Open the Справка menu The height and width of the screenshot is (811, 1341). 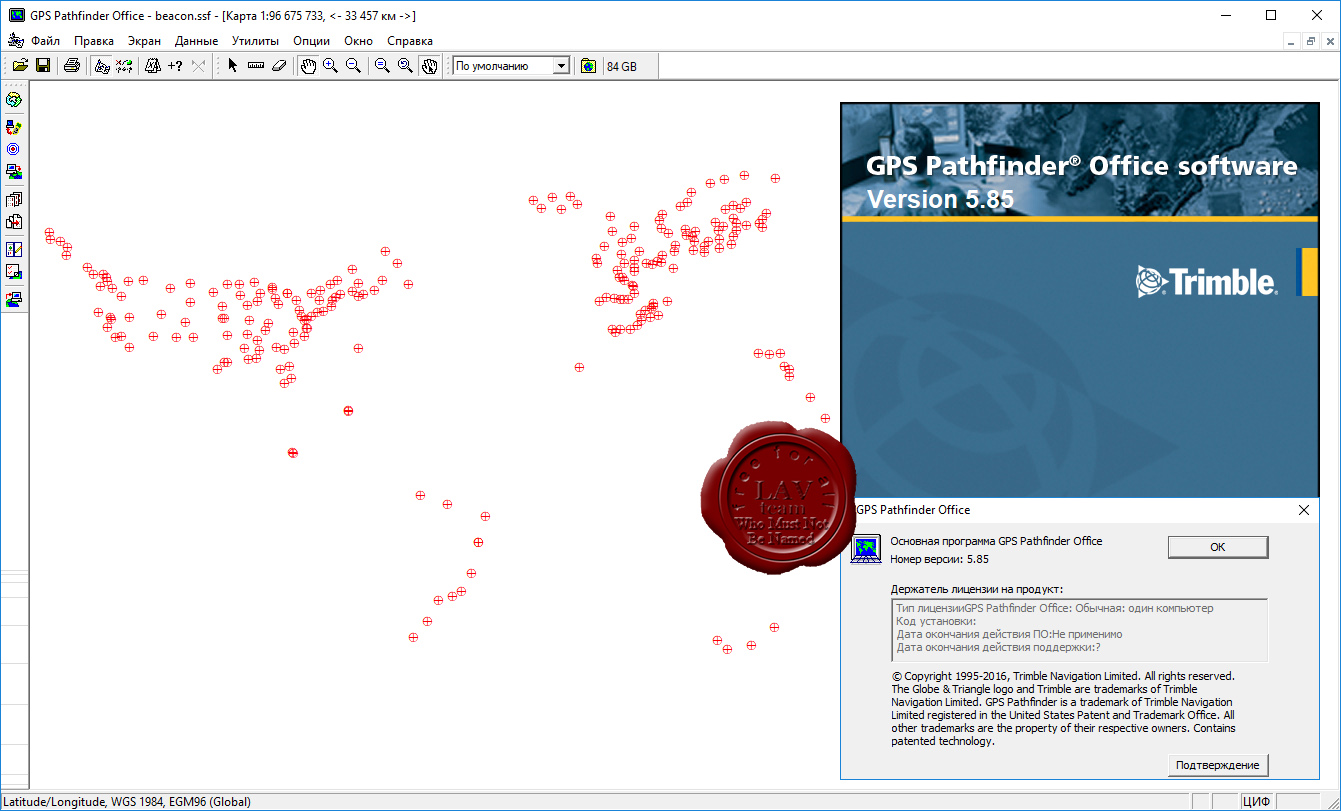[410, 41]
